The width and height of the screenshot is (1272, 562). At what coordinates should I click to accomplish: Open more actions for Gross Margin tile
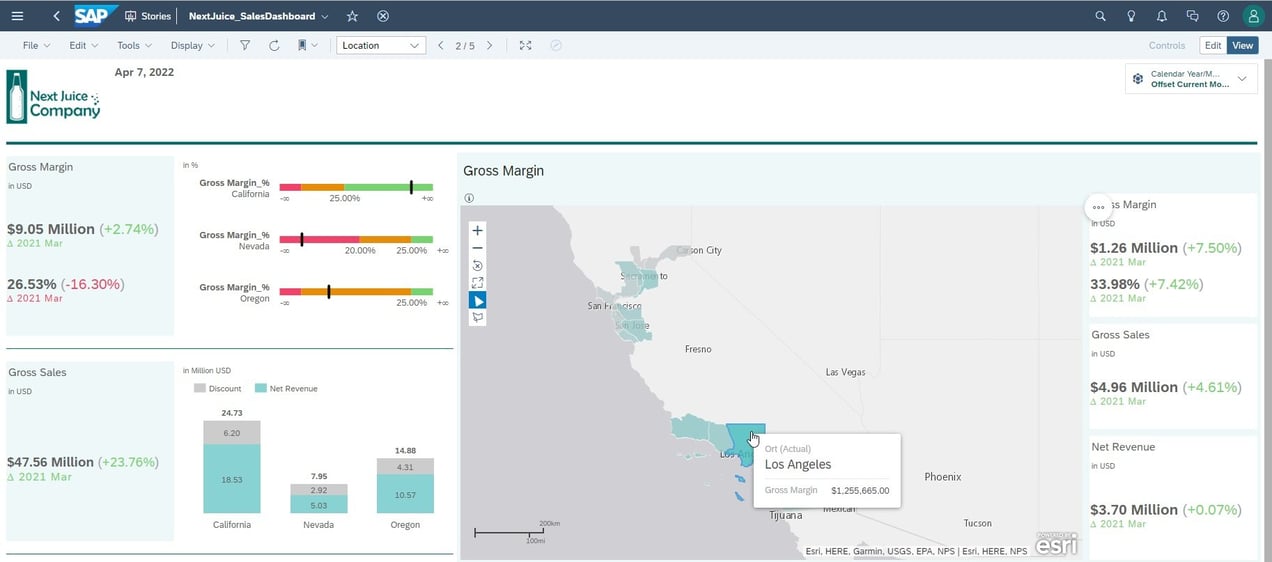click(x=1098, y=207)
